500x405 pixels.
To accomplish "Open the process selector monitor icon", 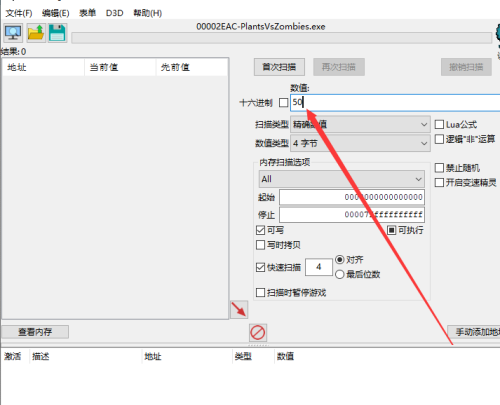I will point(13,33).
